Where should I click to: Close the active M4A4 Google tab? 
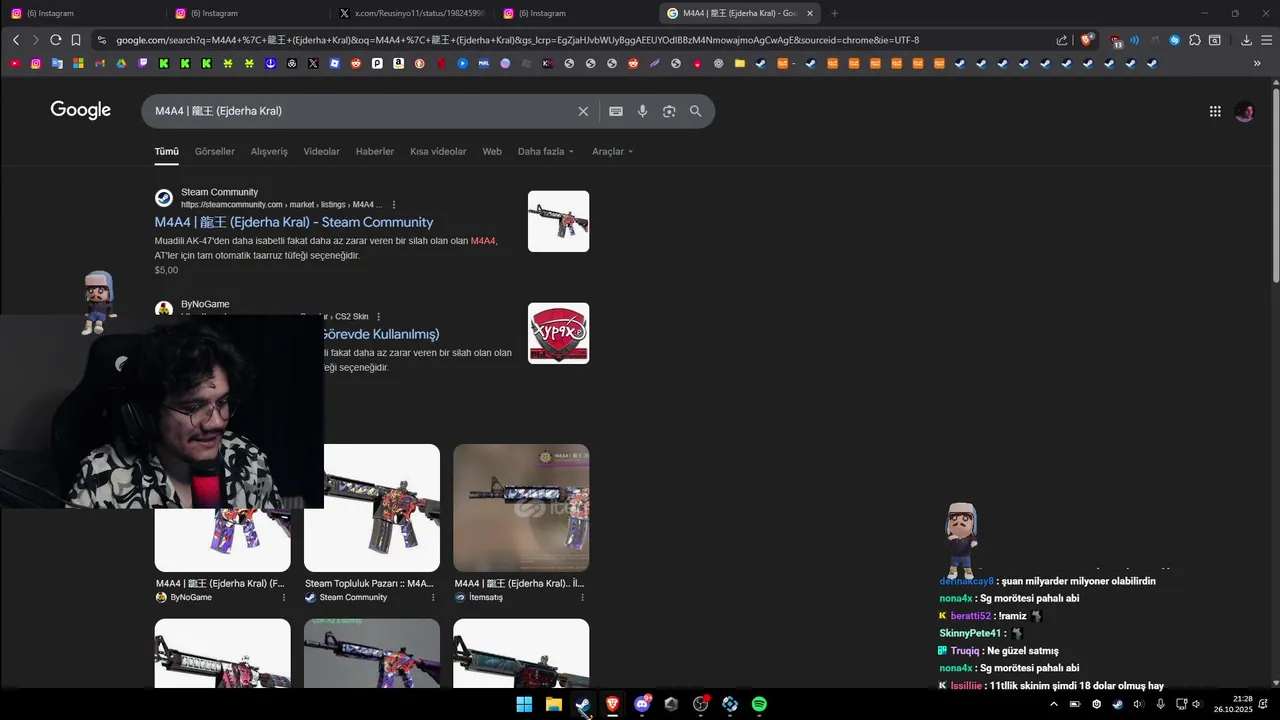810,13
